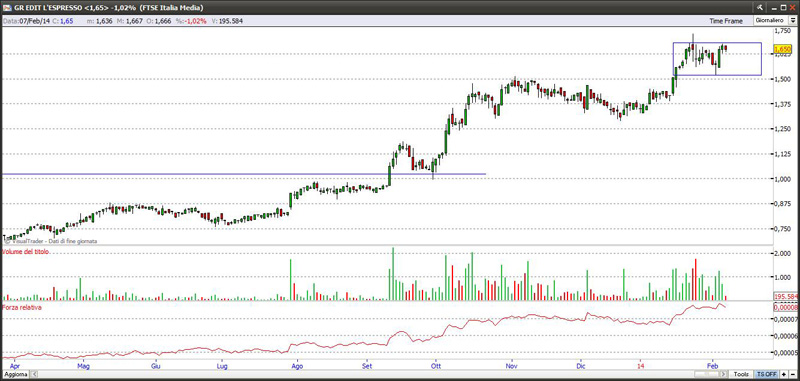The height and width of the screenshot is (381, 800).
Task: Click the 0,750 price axis label
Action: coord(782,229)
